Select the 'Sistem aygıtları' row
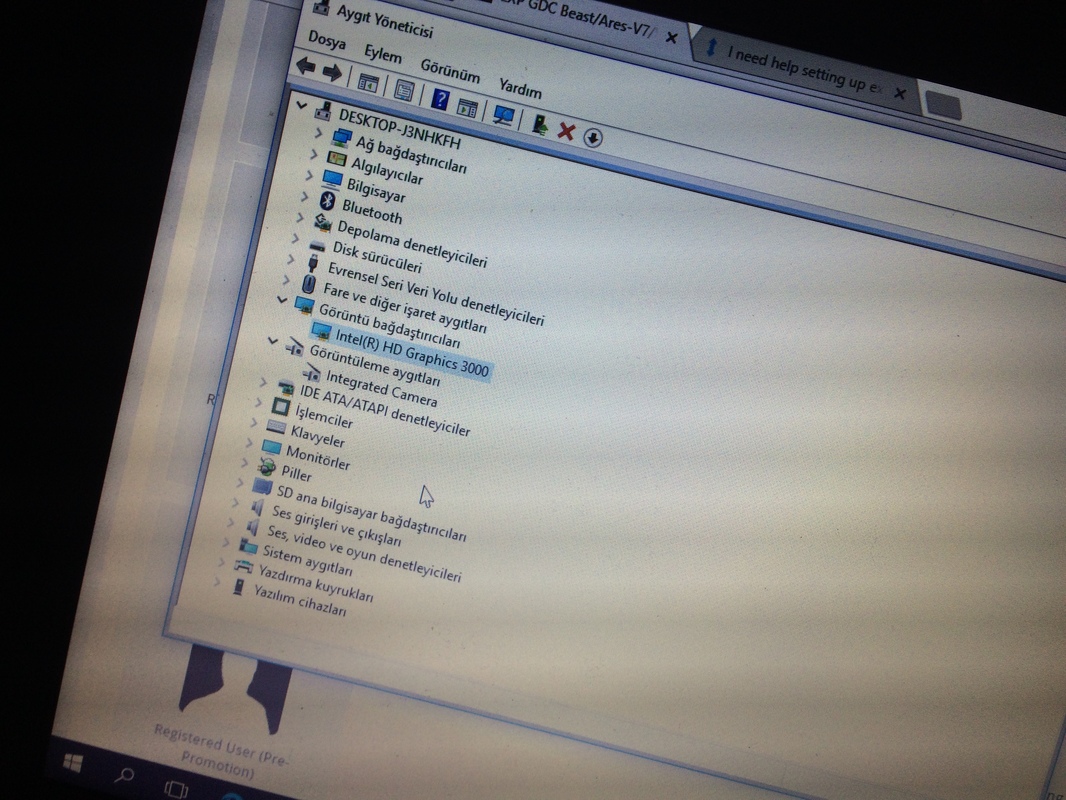 pyautogui.click(x=307, y=561)
